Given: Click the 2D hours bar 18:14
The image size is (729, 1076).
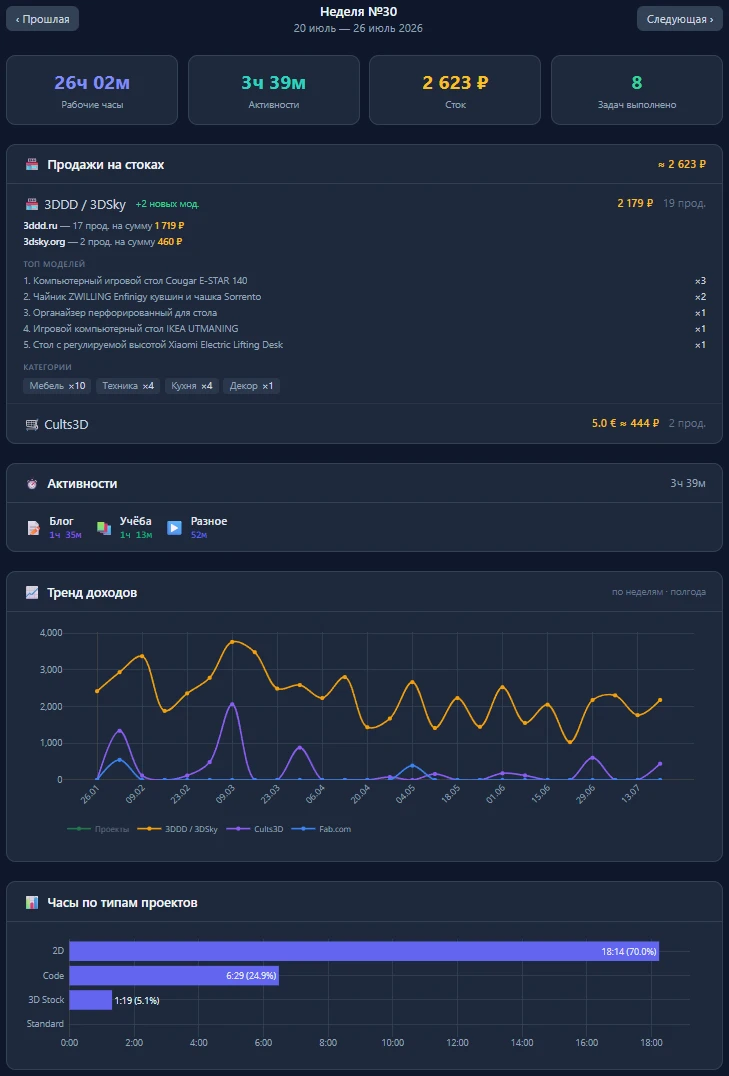Looking at the screenshot, I should click(364, 951).
